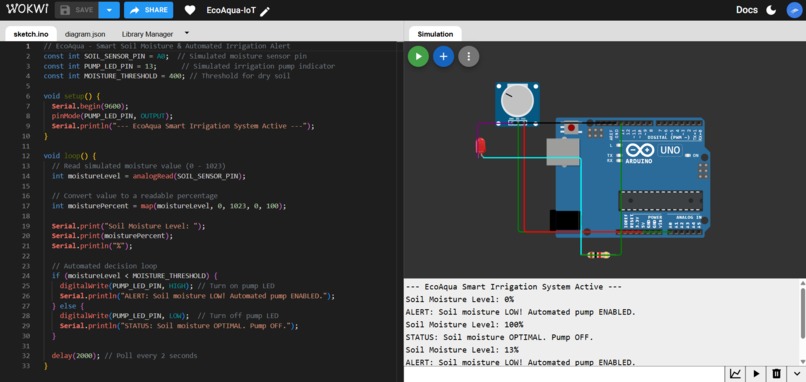806x382 pixels.
Task: Click the Arduino power jack
Action: tap(564, 220)
